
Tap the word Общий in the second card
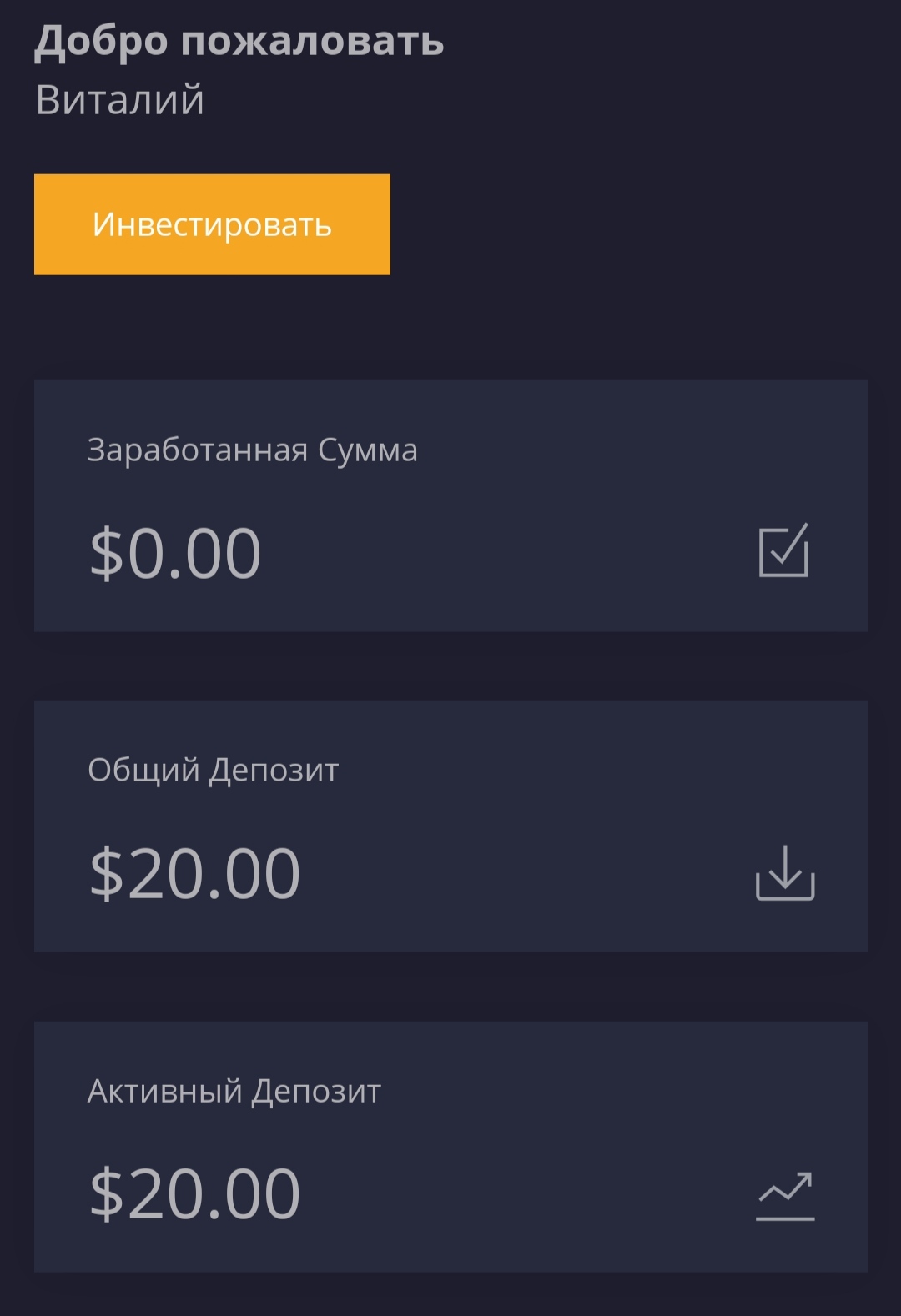tap(143, 771)
